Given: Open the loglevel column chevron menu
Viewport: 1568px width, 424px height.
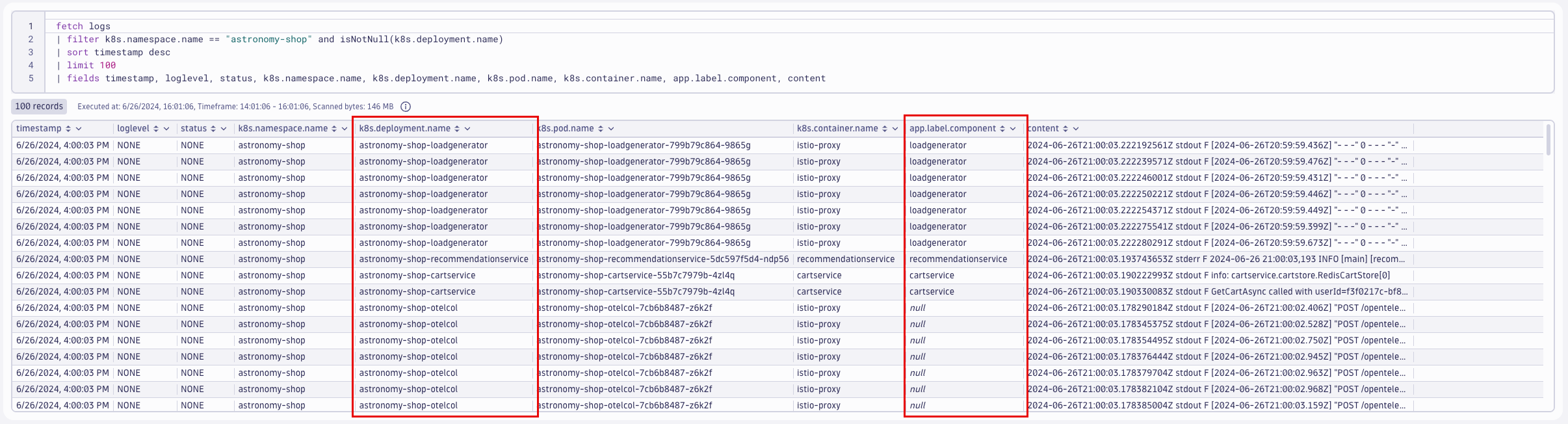Looking at the screenshot, I should point(166,129).
